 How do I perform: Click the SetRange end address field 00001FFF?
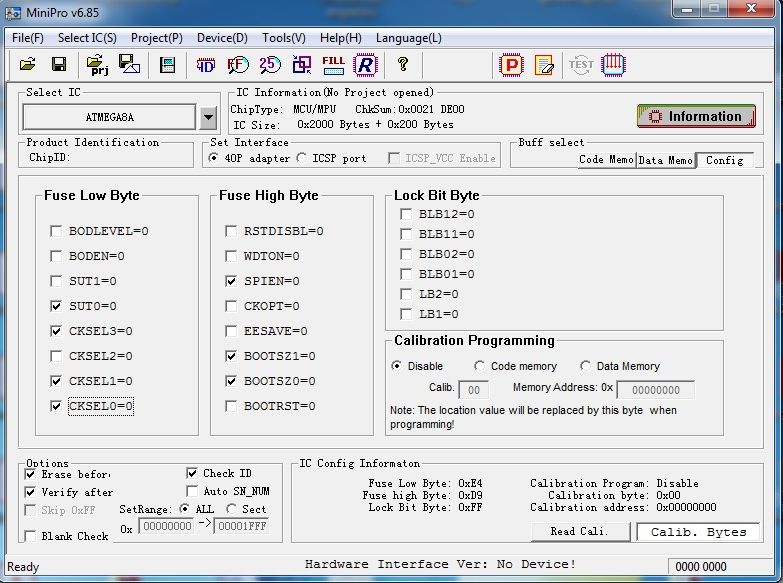coord(242,526)
